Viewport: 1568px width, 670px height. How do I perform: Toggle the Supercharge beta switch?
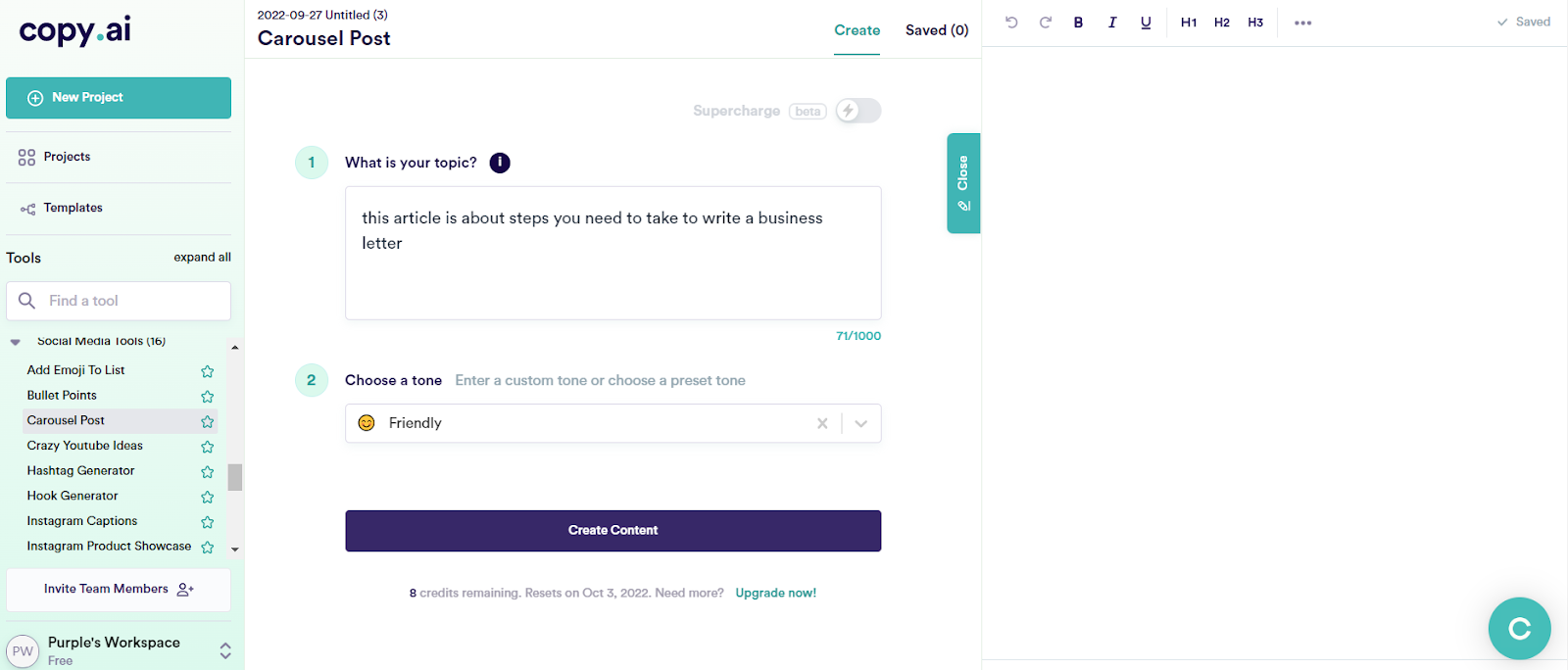coord(858,111)
